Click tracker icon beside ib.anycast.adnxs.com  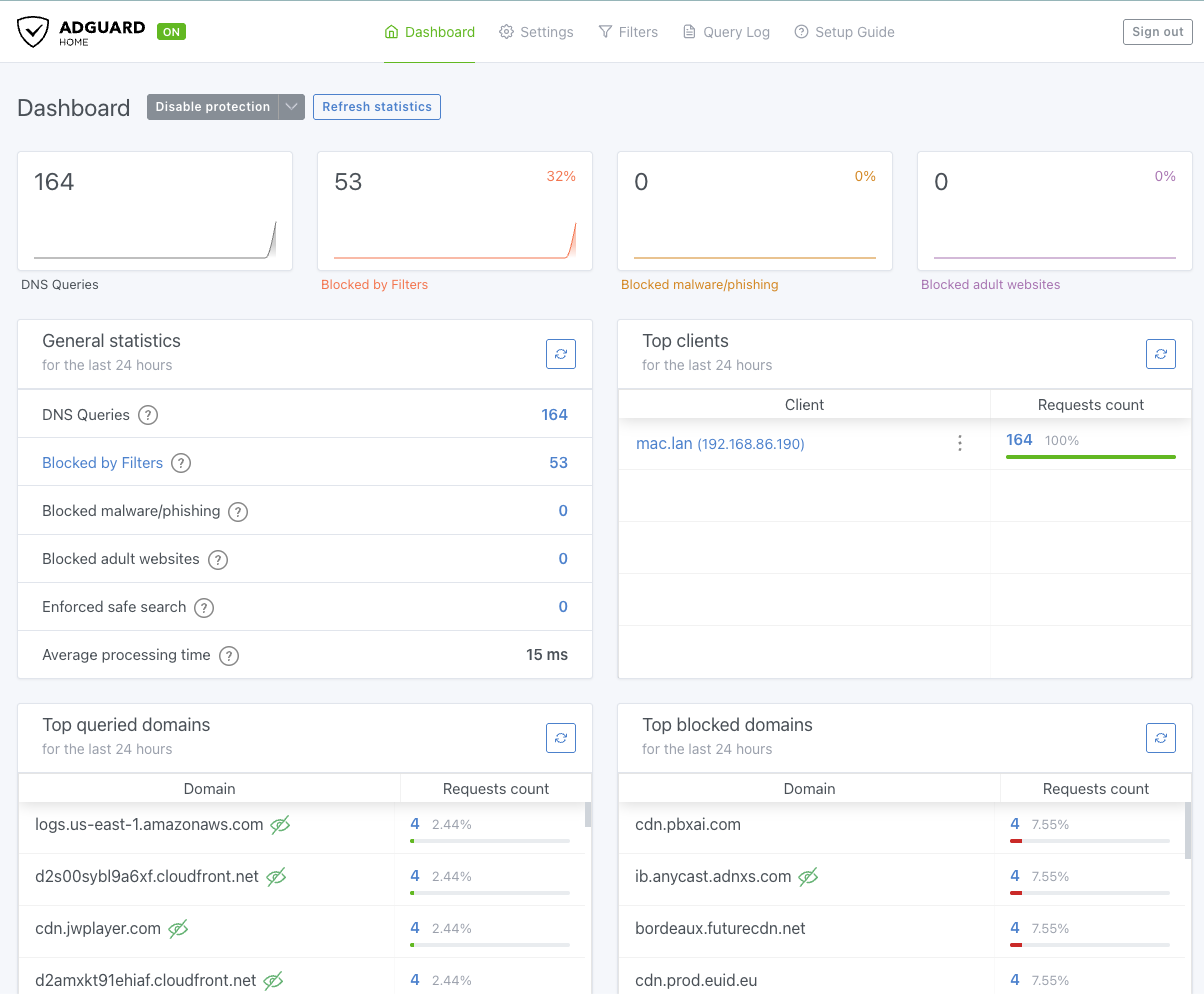(808, 877)
